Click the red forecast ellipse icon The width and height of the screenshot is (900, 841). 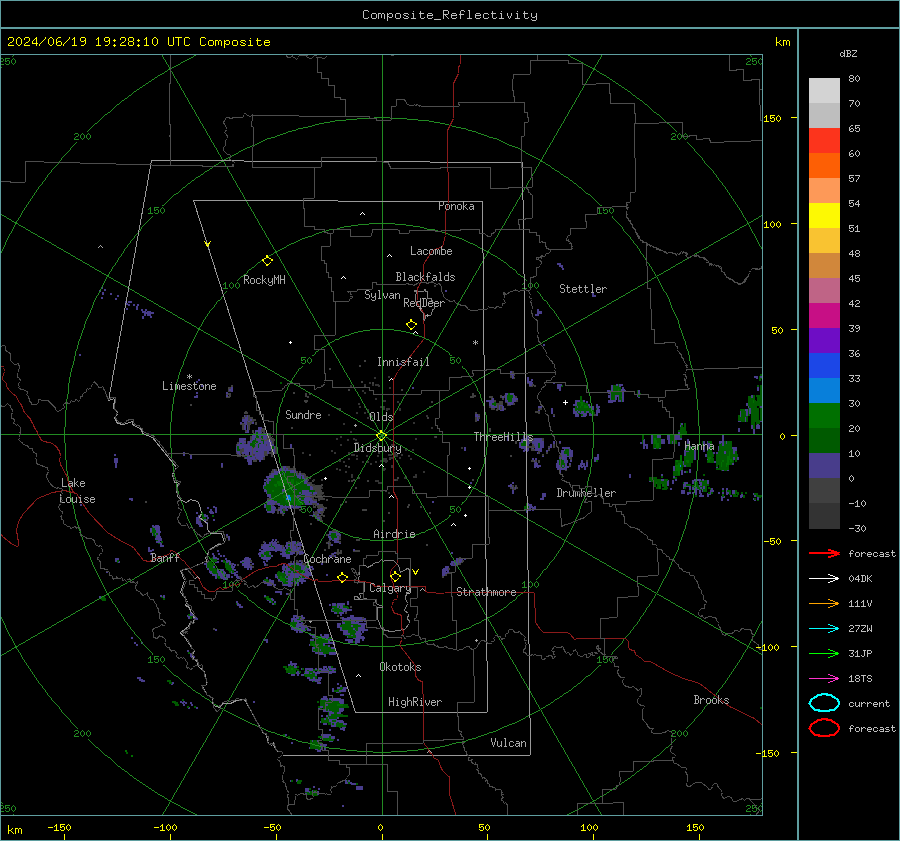pyautogui.click(x=824, y=728)
